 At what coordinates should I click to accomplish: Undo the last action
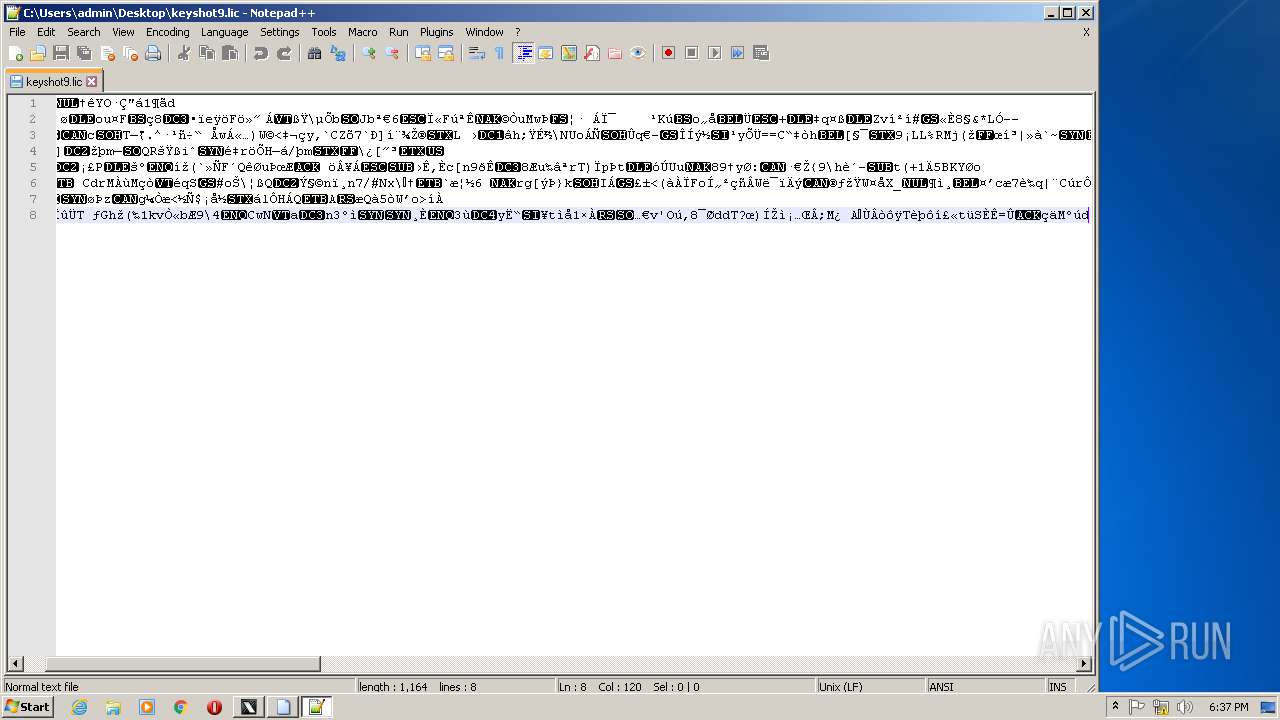click(x=261, y=53)
